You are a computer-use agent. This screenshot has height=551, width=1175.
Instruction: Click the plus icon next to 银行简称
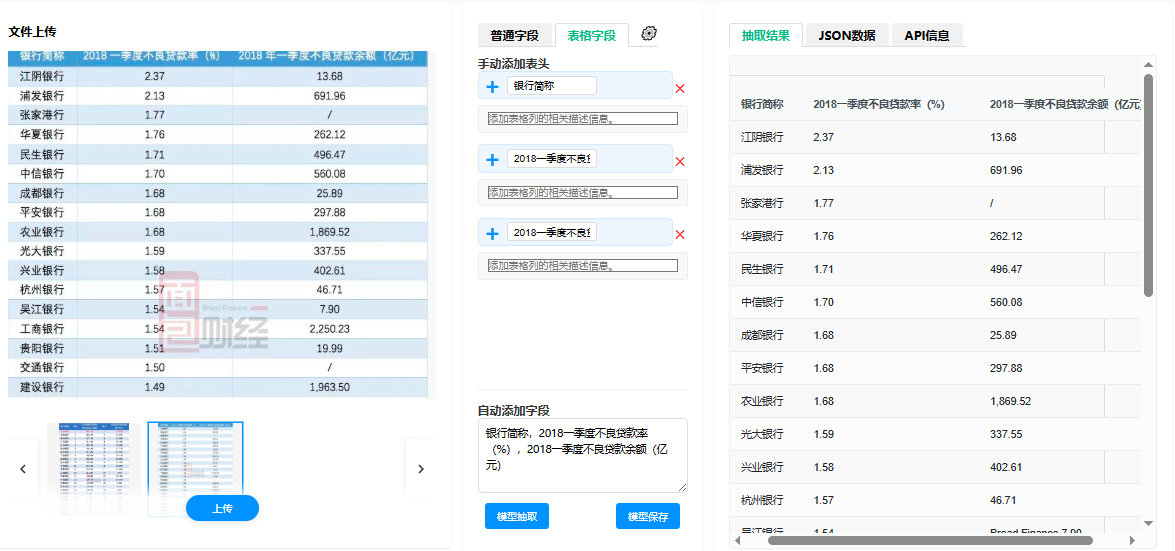click(x=492, y=87)
